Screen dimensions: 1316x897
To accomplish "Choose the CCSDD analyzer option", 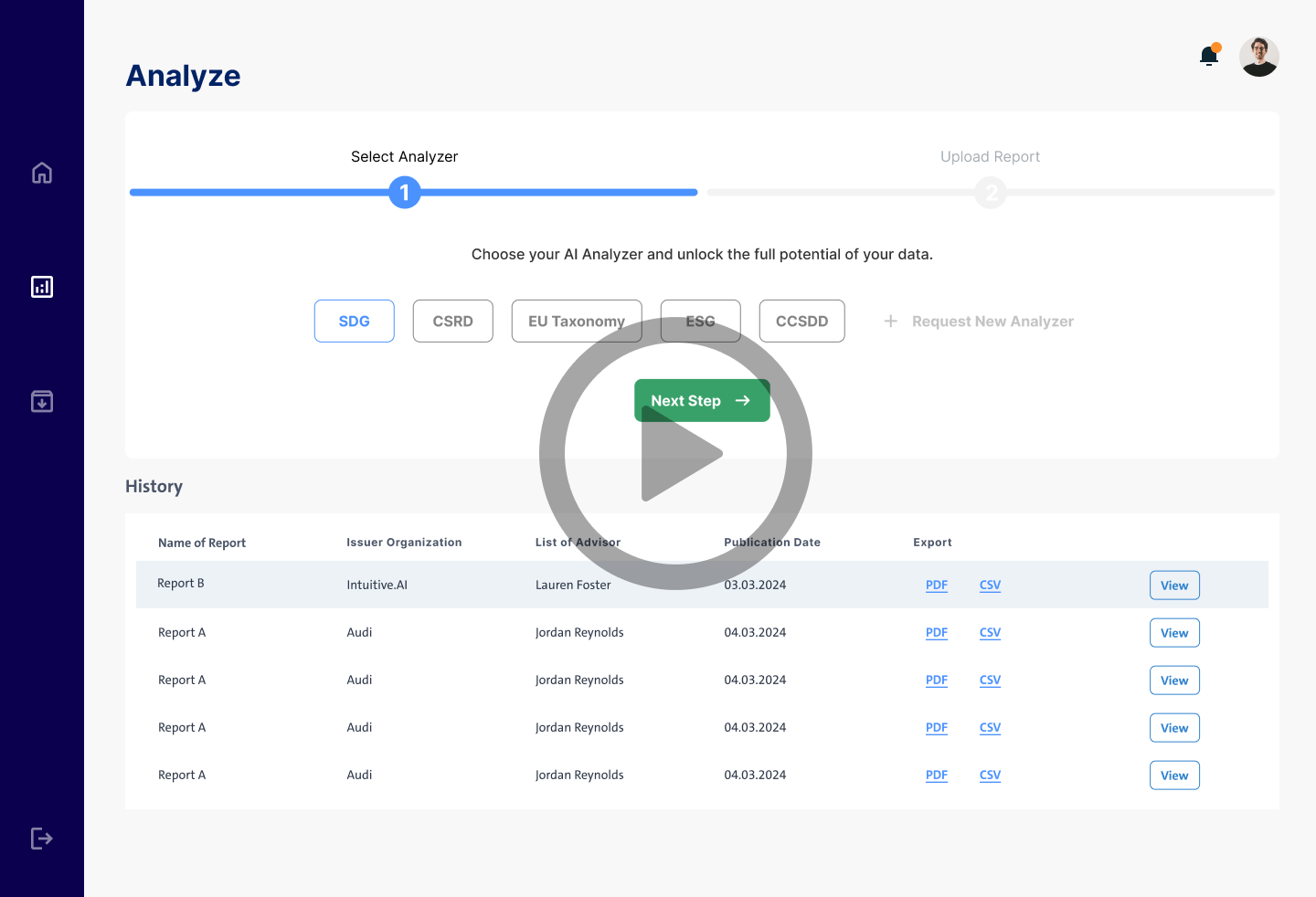I will 801,322.
